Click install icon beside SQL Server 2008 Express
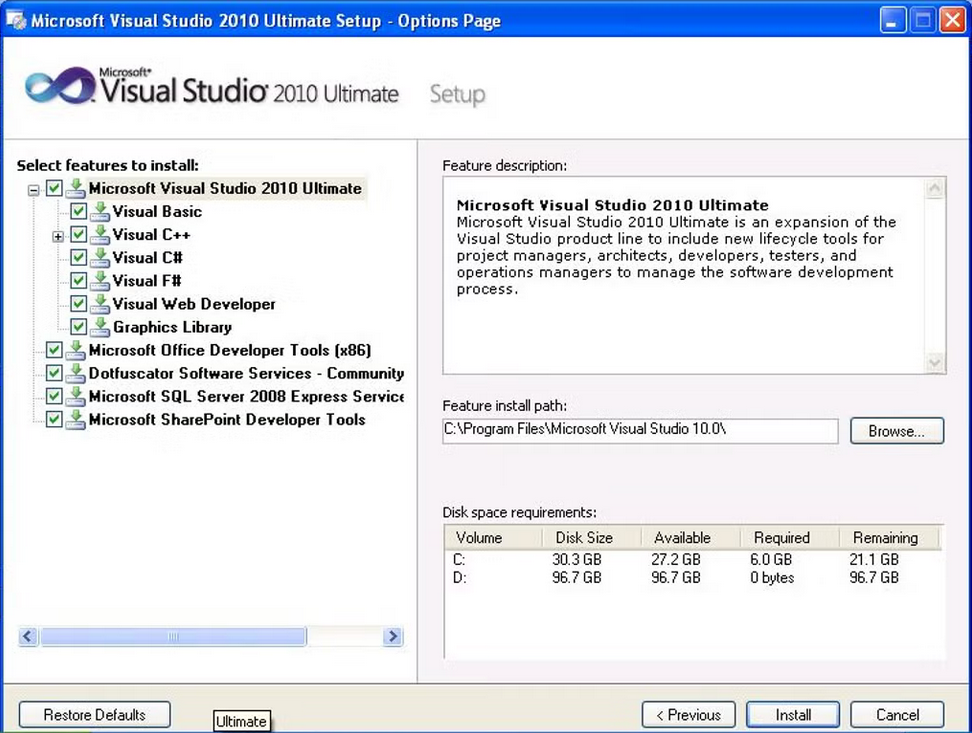The image size is (972, 733). [x=76, y=396]
